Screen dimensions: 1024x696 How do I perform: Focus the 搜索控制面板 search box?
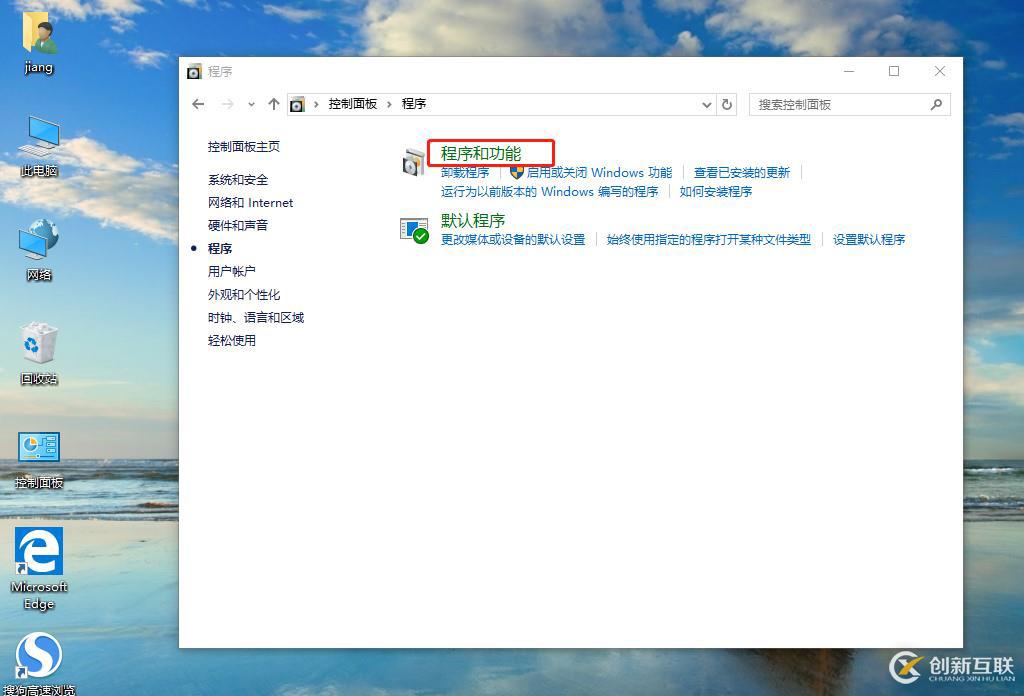click(x=850, y=104)
